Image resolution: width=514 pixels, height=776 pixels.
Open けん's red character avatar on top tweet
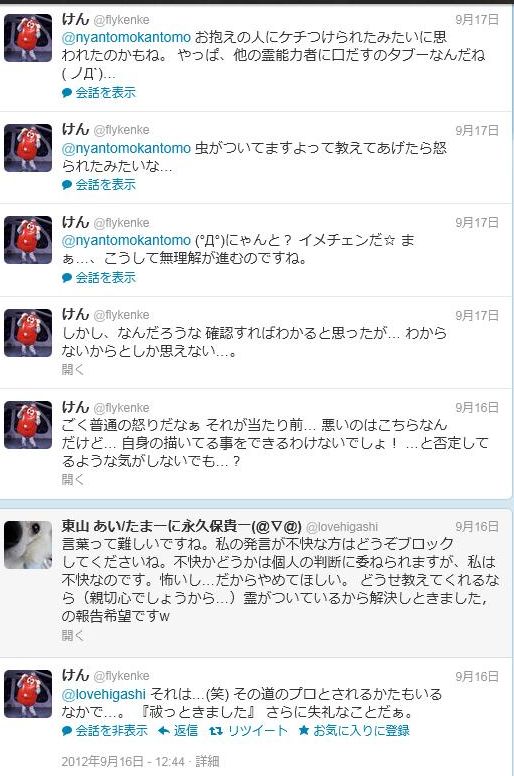[28, 38]
